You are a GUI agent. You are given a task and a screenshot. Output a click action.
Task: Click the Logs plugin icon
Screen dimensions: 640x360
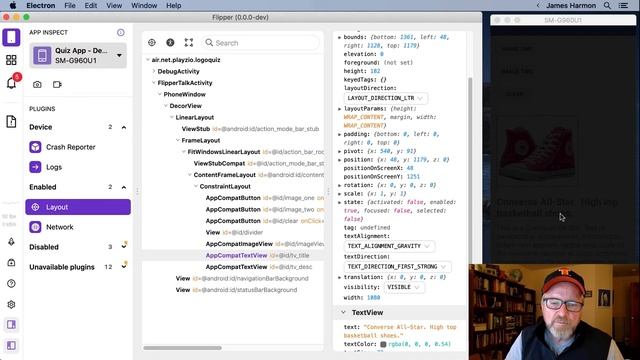tap(35, 167)
